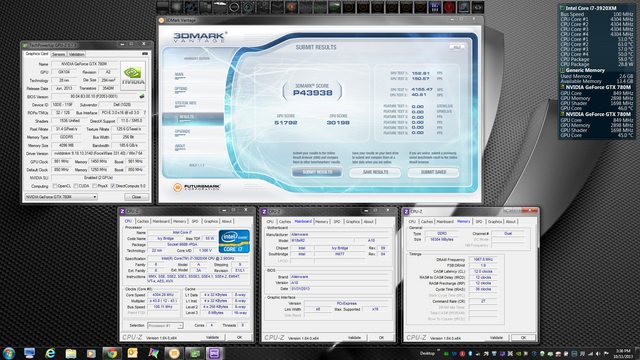Screen dimensions: 640x360
Task: Open the Caches tab in the first CPU-Z window
Action: [143, 221]
